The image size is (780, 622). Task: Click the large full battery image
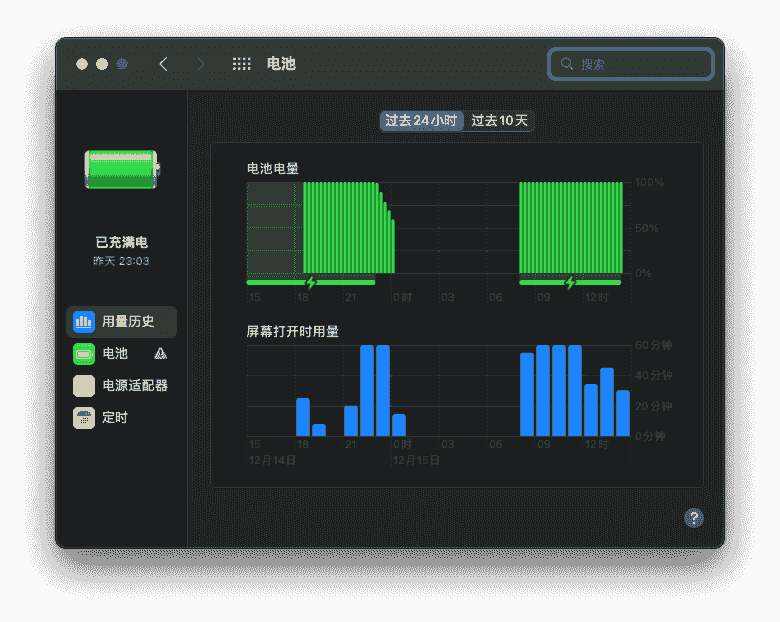(121, 169)
